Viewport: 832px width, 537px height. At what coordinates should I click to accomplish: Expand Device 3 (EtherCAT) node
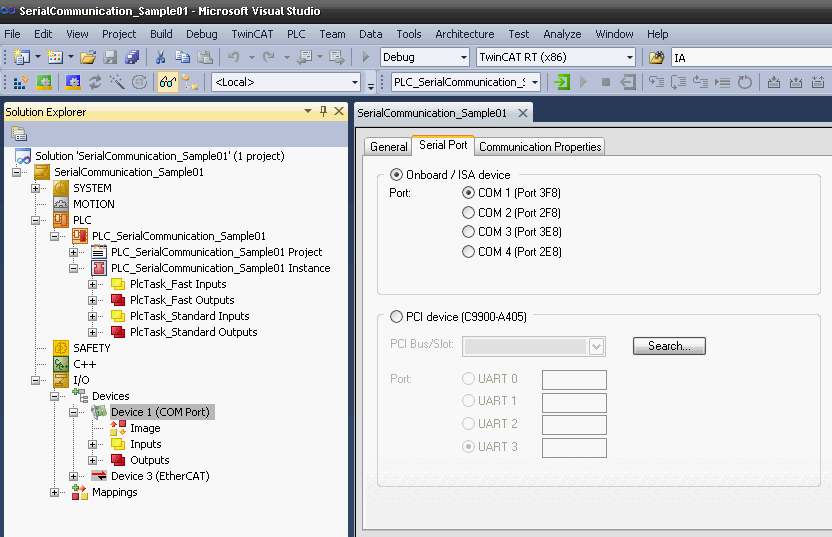point(74,477)
